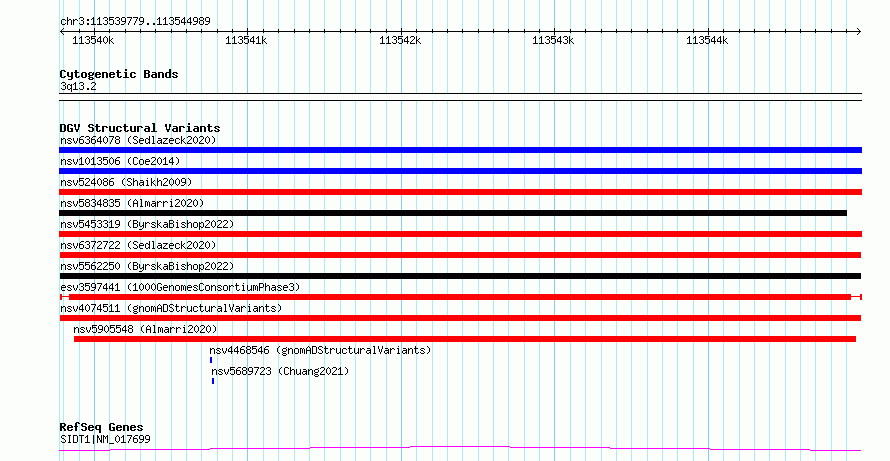Viewport: 890px width, 461px height.
Task: Click the nsv524086 (Shaikh2009) label
Action: pos(126,182)
